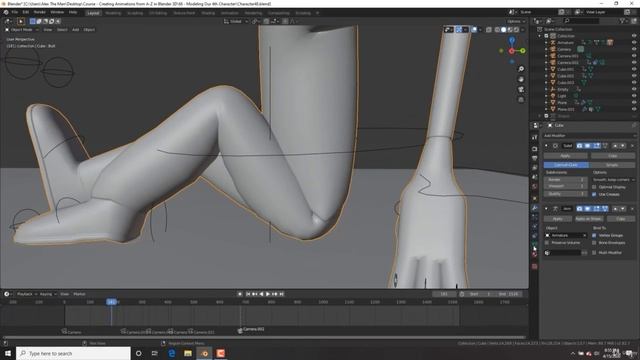Enable the Optimal Display checkbox
640x360 pixels.
click(594, 187)
